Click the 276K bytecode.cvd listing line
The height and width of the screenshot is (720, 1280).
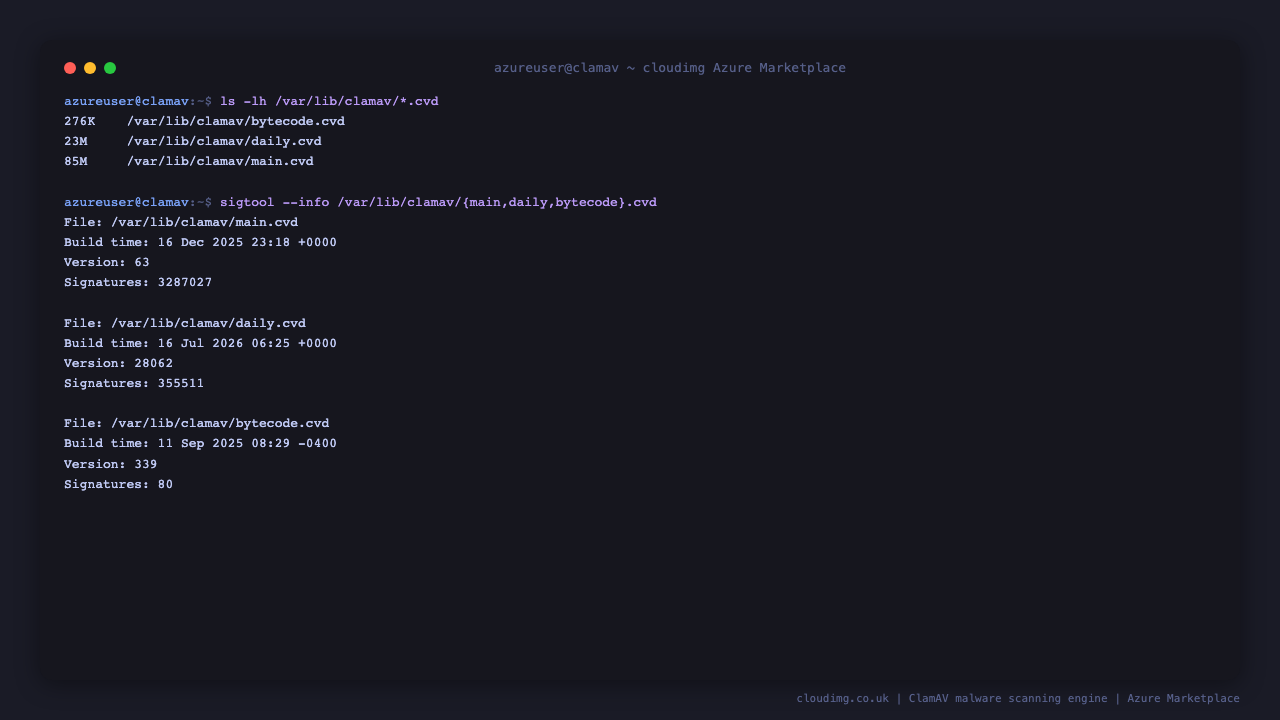[204, 121]
